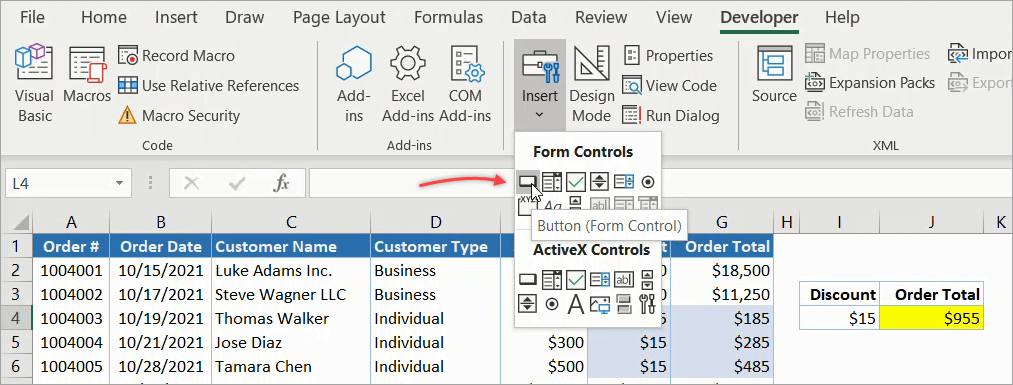Insert a Spin Button form control
The height and width of the screenshot is (385, 1013).
(600, 182)
